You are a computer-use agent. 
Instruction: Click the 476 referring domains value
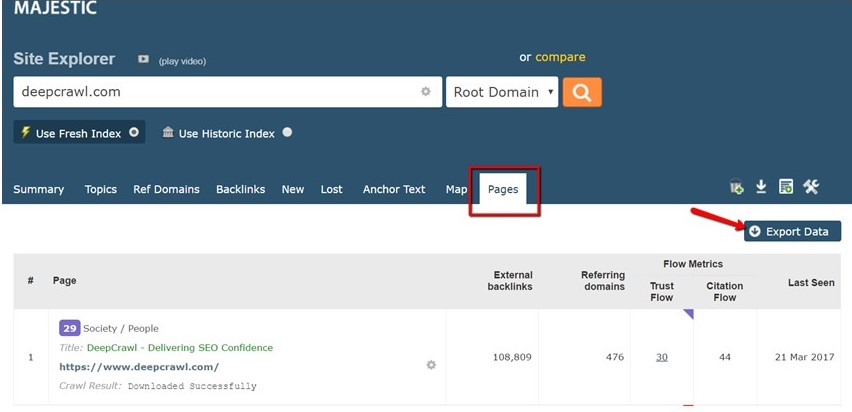615,357
